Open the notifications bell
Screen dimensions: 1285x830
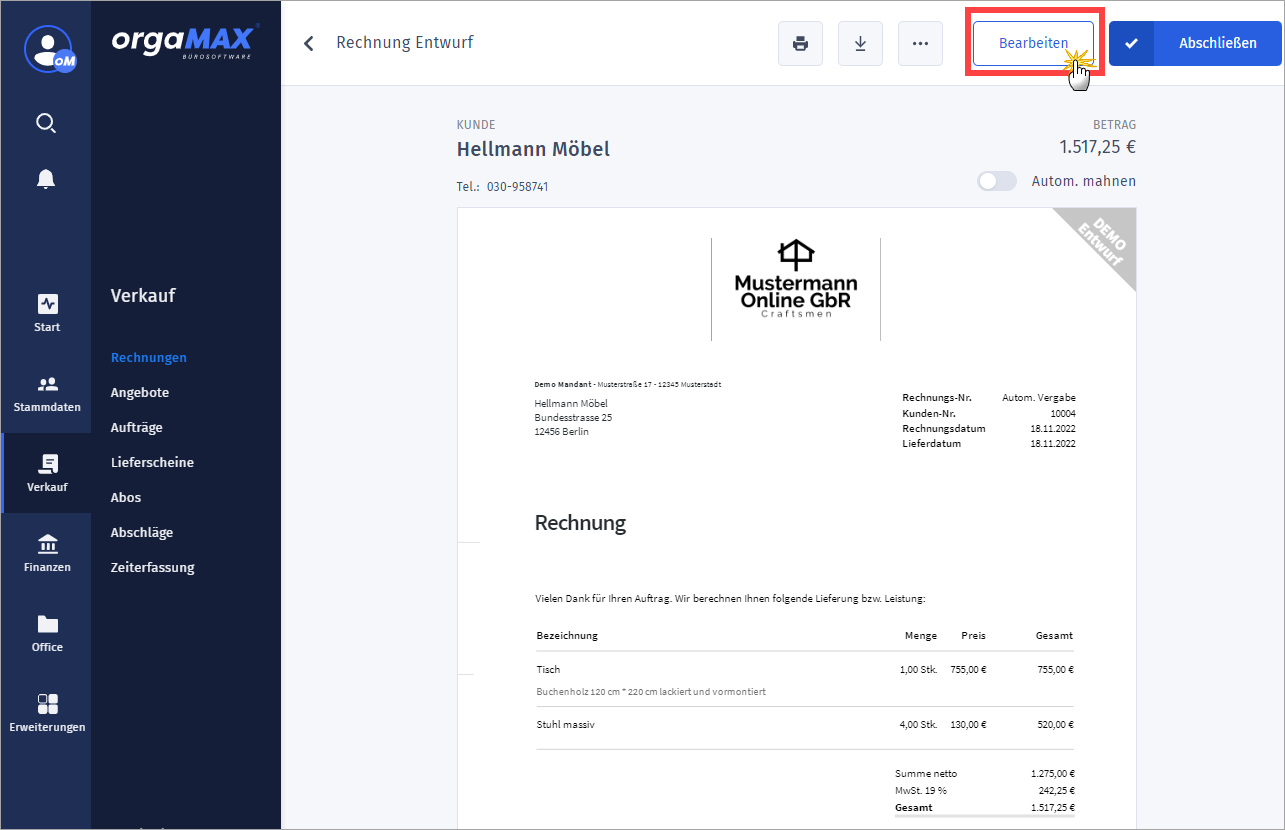[46, 179]
